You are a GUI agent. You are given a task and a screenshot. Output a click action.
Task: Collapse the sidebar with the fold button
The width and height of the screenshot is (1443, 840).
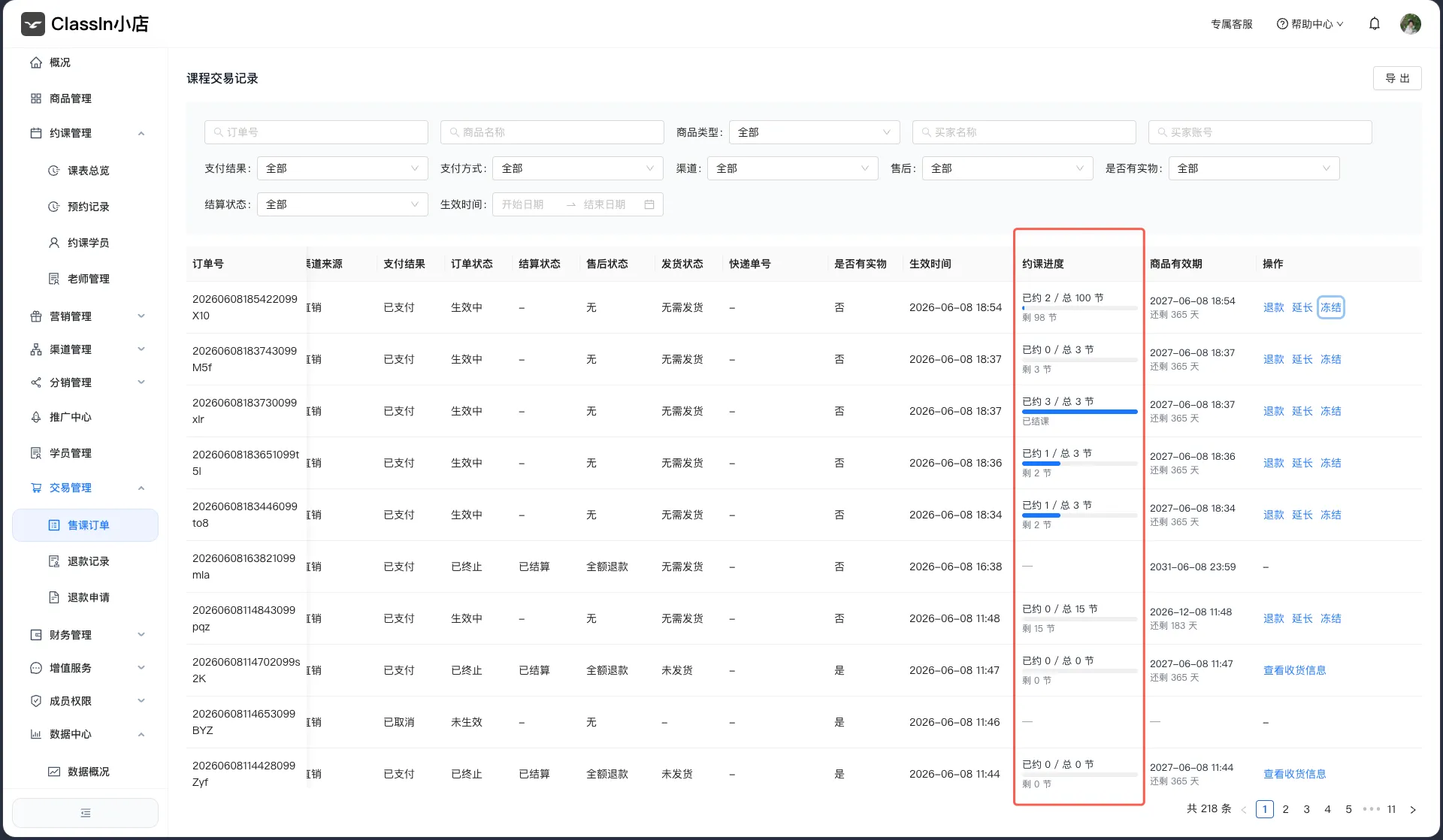pos(86,813)
